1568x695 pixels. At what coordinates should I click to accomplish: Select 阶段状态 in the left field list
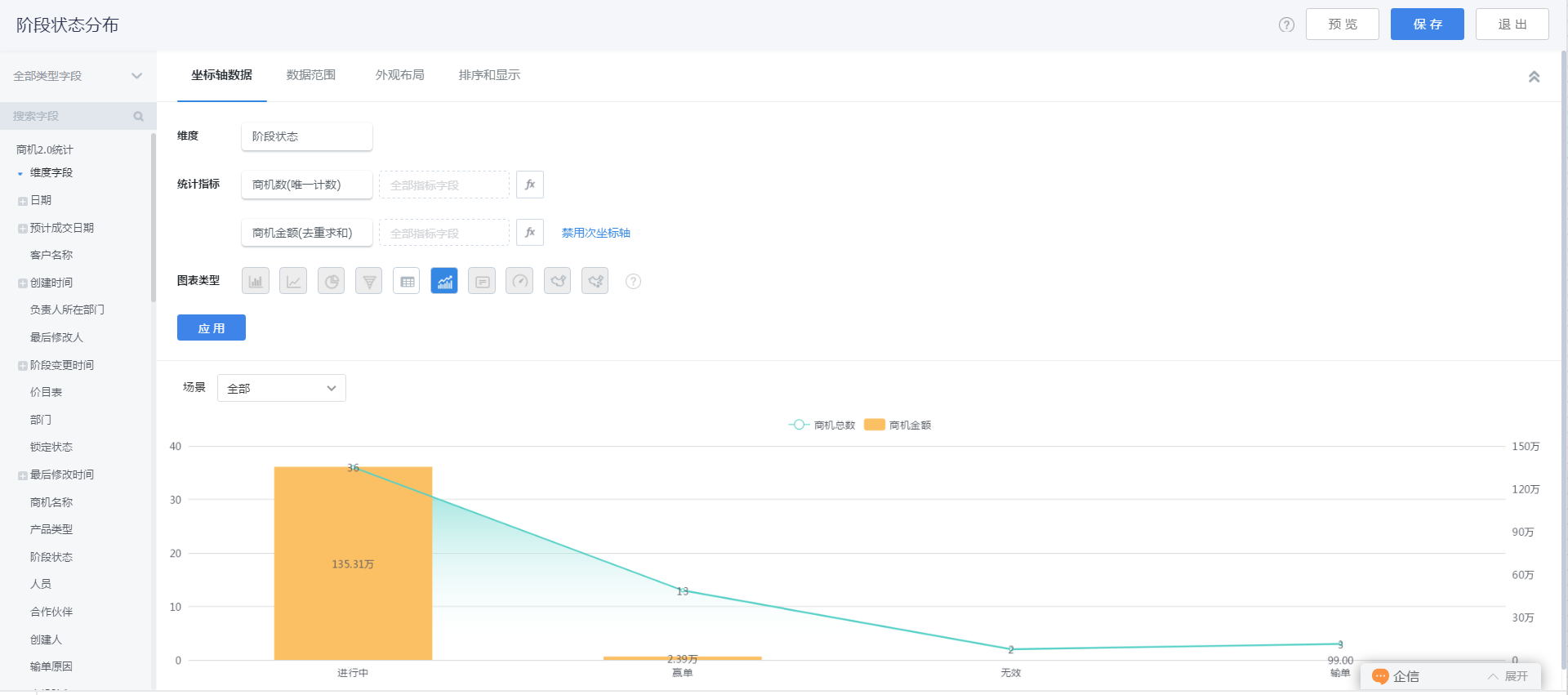coord(51,557)
